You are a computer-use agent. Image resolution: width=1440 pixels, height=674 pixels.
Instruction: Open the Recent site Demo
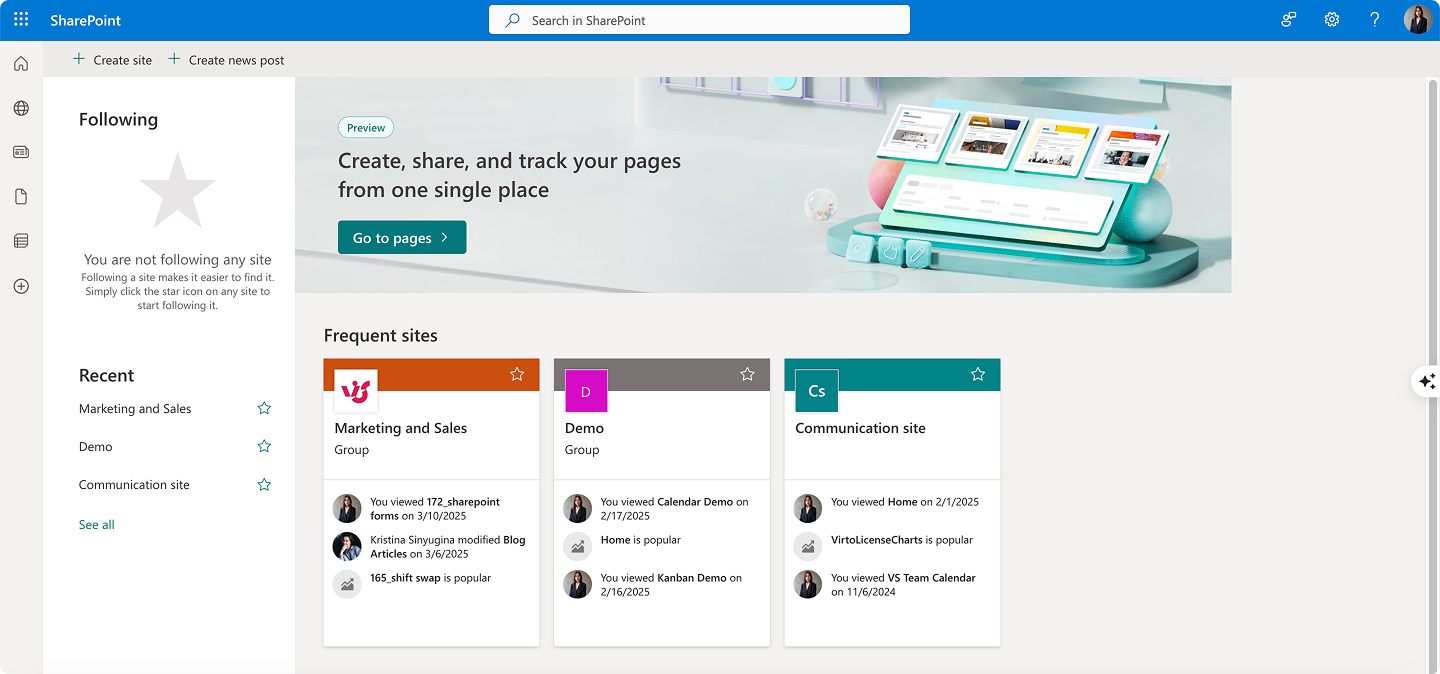point(95,446)
